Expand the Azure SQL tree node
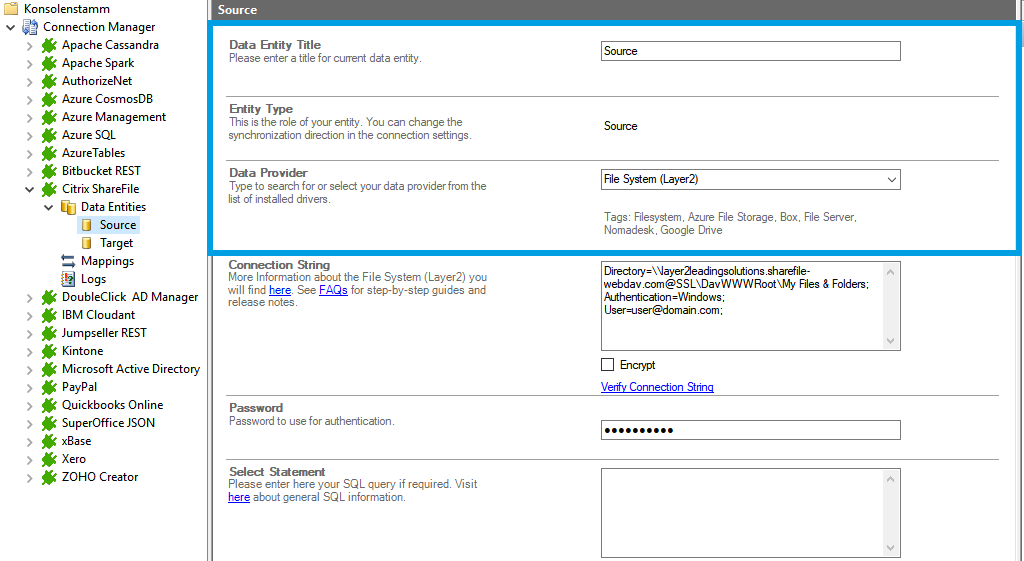 pos(29,135)
